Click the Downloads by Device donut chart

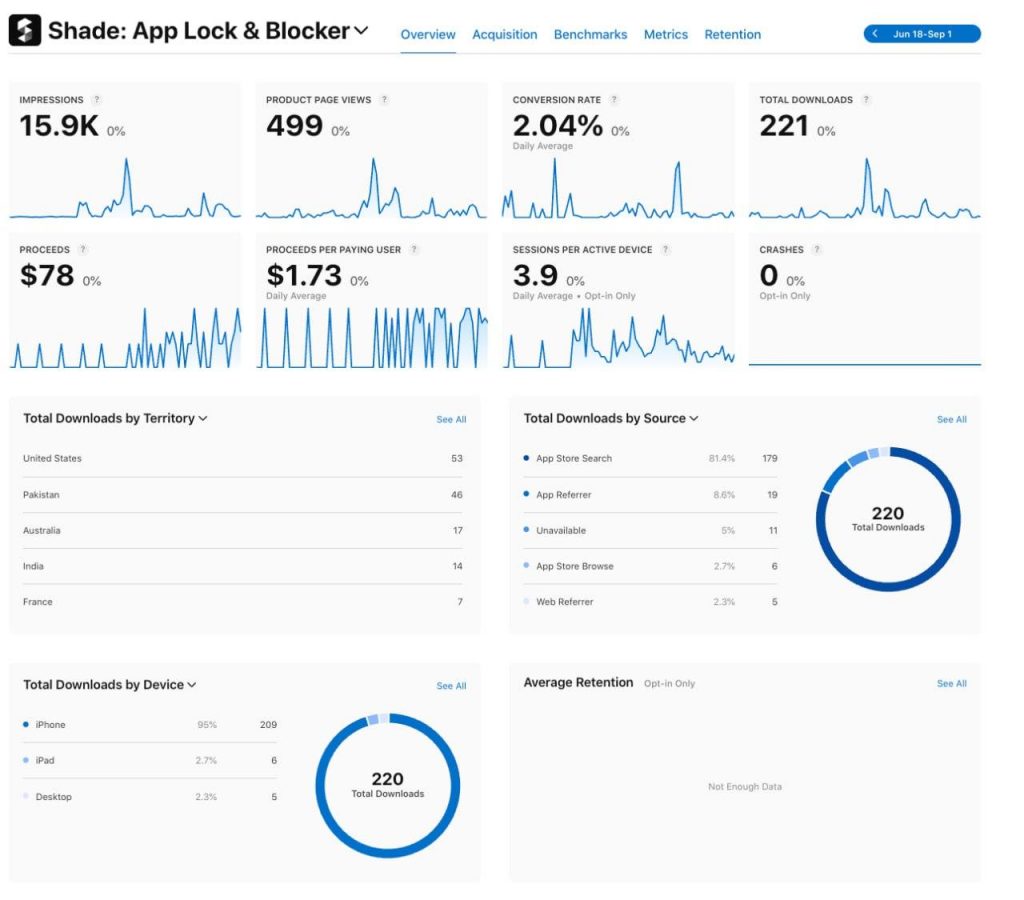(x=388, y=786)
